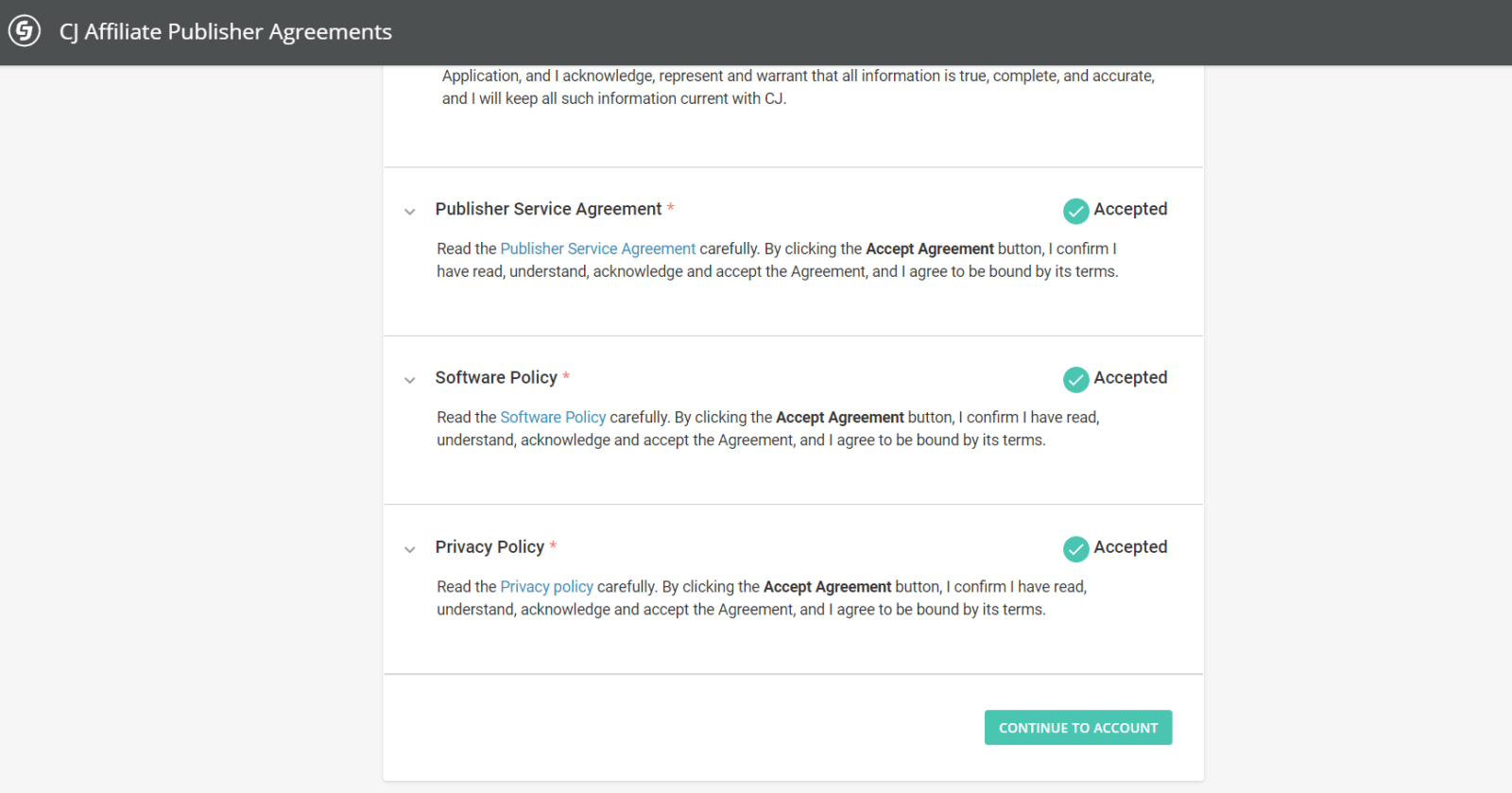Click the Accepted label for Publisher Service Agreement

point(1130,209)
